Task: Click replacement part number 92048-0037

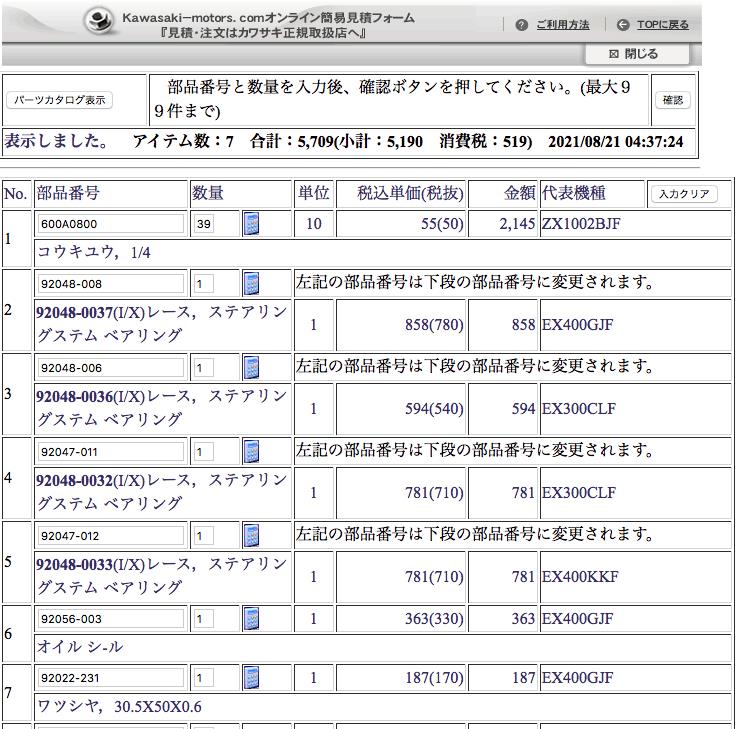Action: pyautogui.click(x=75, y=312)
